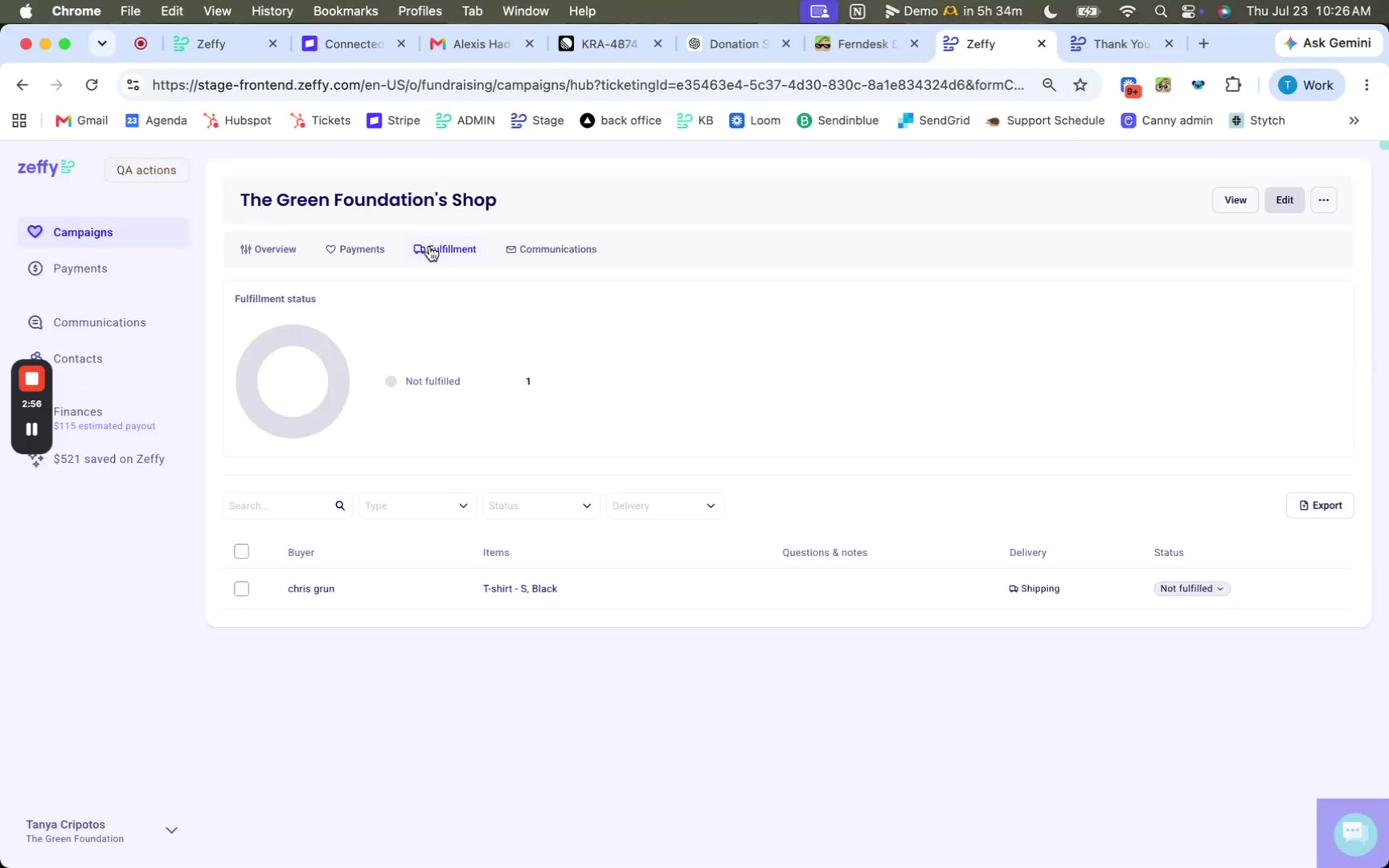Open Chrome's three-dot menu
Image resolution: width=1389 pixels, height=868 pixels.
[x=1366, y=85]
